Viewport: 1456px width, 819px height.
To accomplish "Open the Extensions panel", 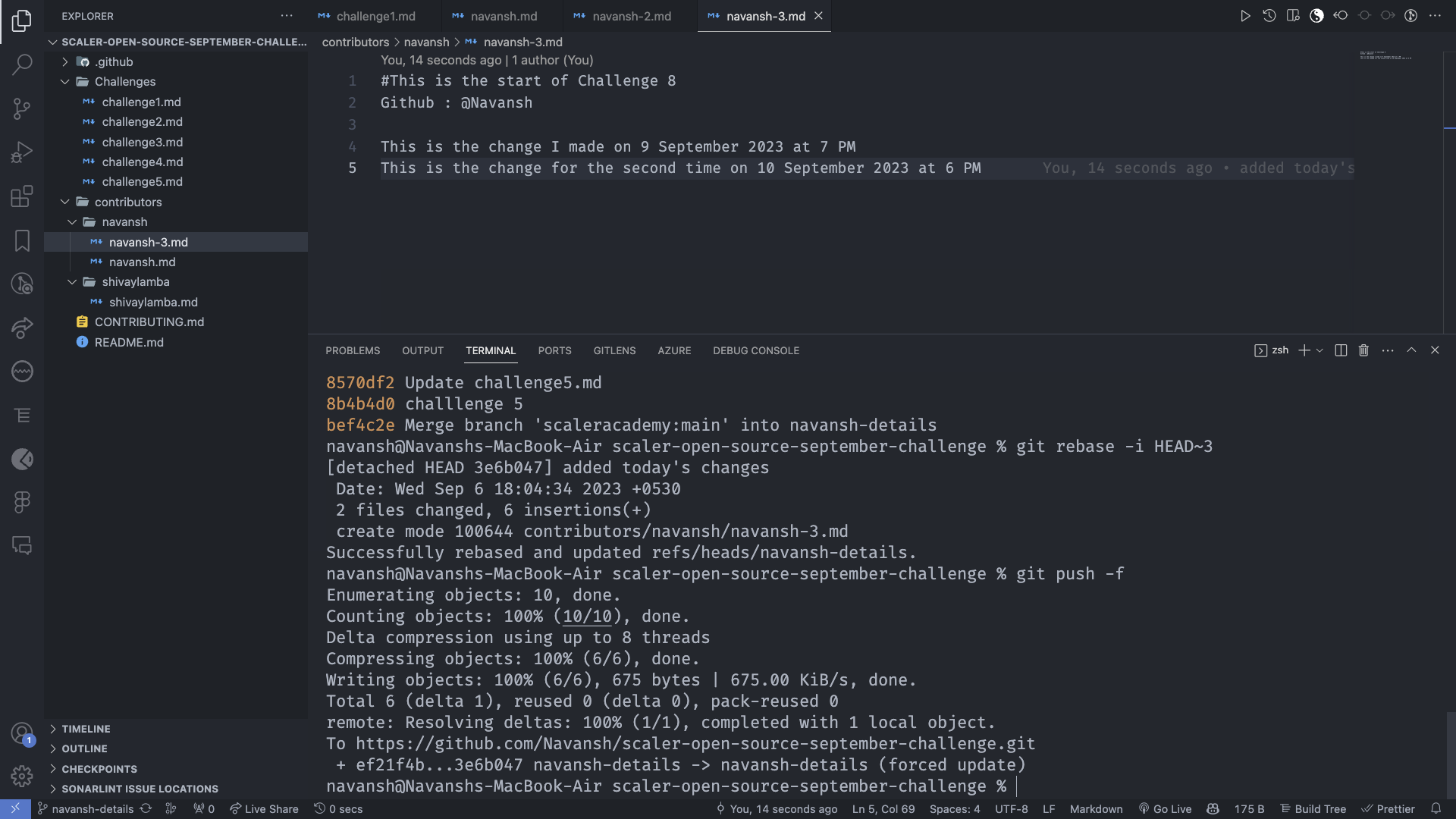I will click(22, 196).
